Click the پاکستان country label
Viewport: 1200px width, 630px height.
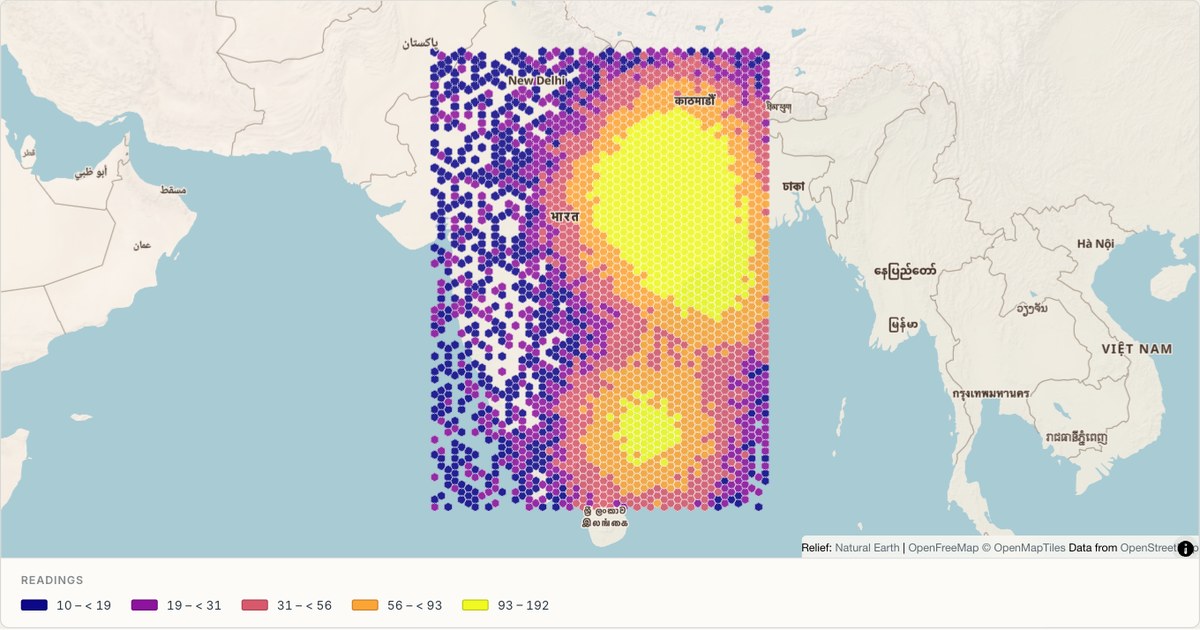coord(420,44)
